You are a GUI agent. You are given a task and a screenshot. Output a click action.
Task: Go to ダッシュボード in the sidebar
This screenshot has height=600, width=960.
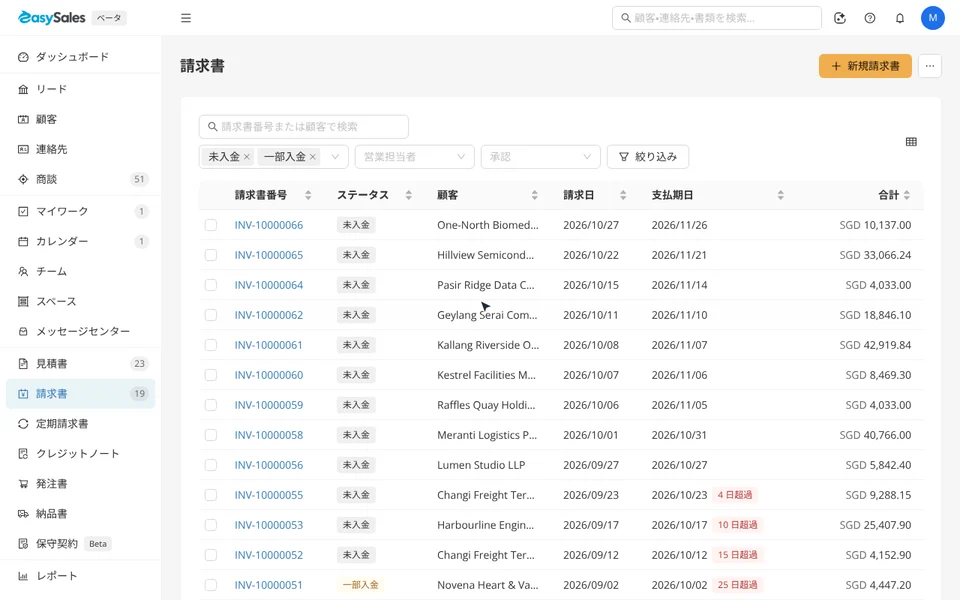point(80,57)
